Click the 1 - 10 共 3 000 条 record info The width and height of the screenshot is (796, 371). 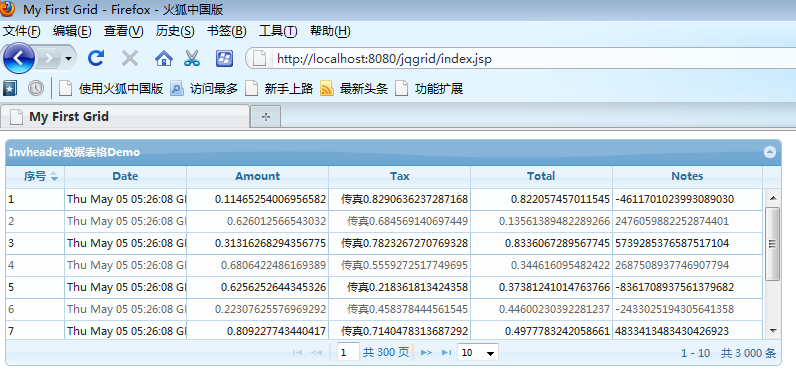point(728,353)
